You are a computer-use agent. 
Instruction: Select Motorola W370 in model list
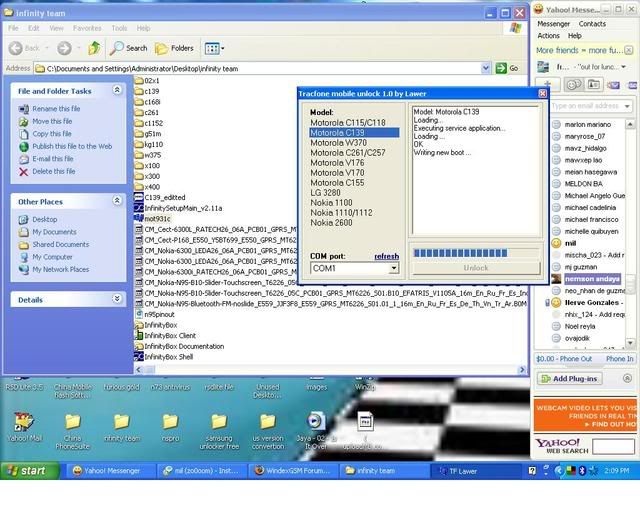click(x=338, y=142)
